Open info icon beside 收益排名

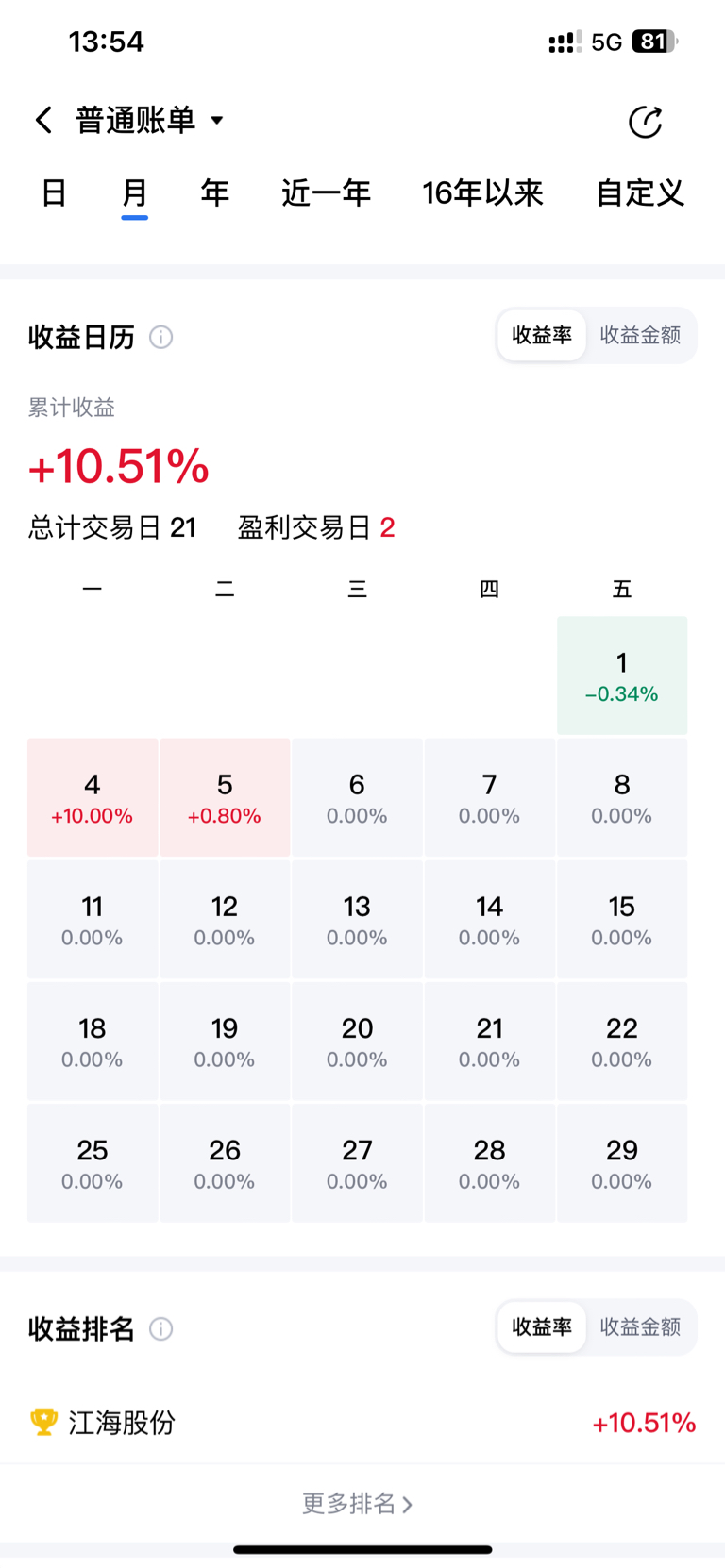pyautogui.click(x=161, y=1328)
